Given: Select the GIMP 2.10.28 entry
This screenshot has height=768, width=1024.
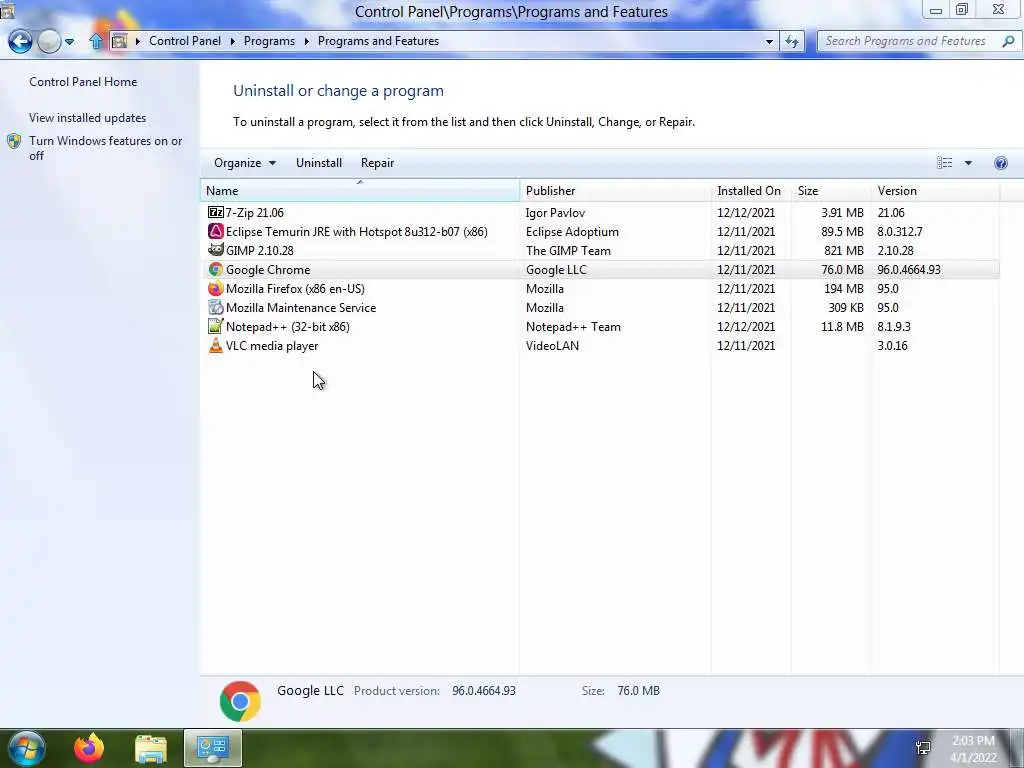Looking at the screenshot, I should click(x=260, y=250).
